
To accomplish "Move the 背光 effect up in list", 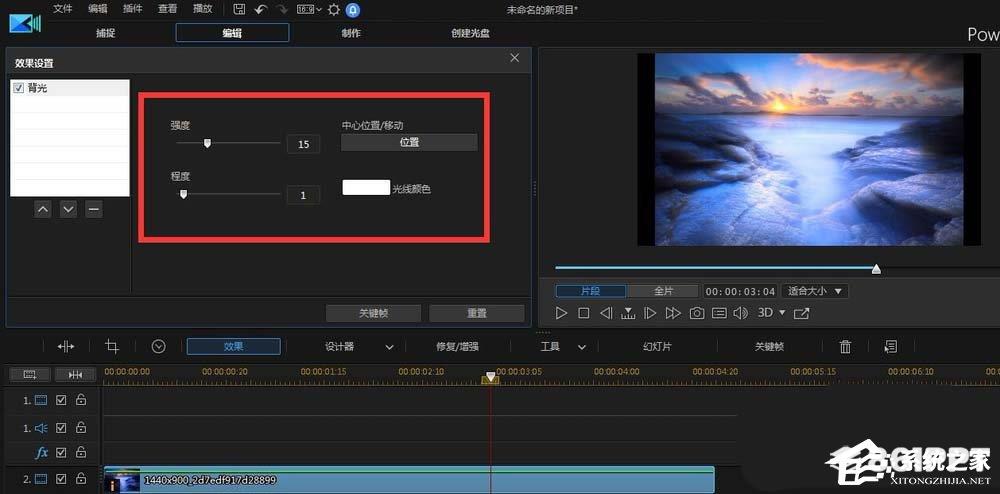I will tap(43, 209).
